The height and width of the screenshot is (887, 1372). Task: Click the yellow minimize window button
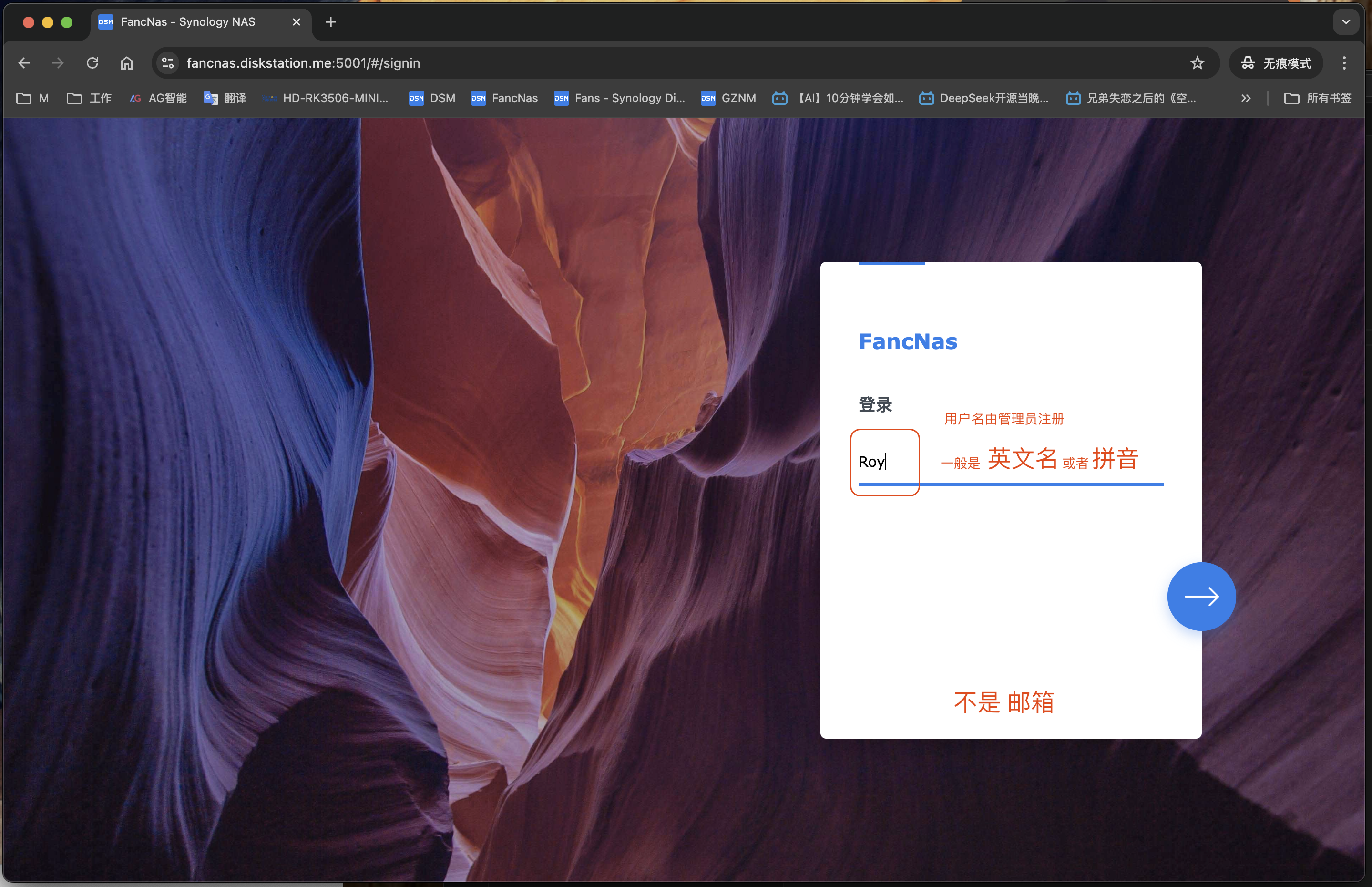click(48, 22)
